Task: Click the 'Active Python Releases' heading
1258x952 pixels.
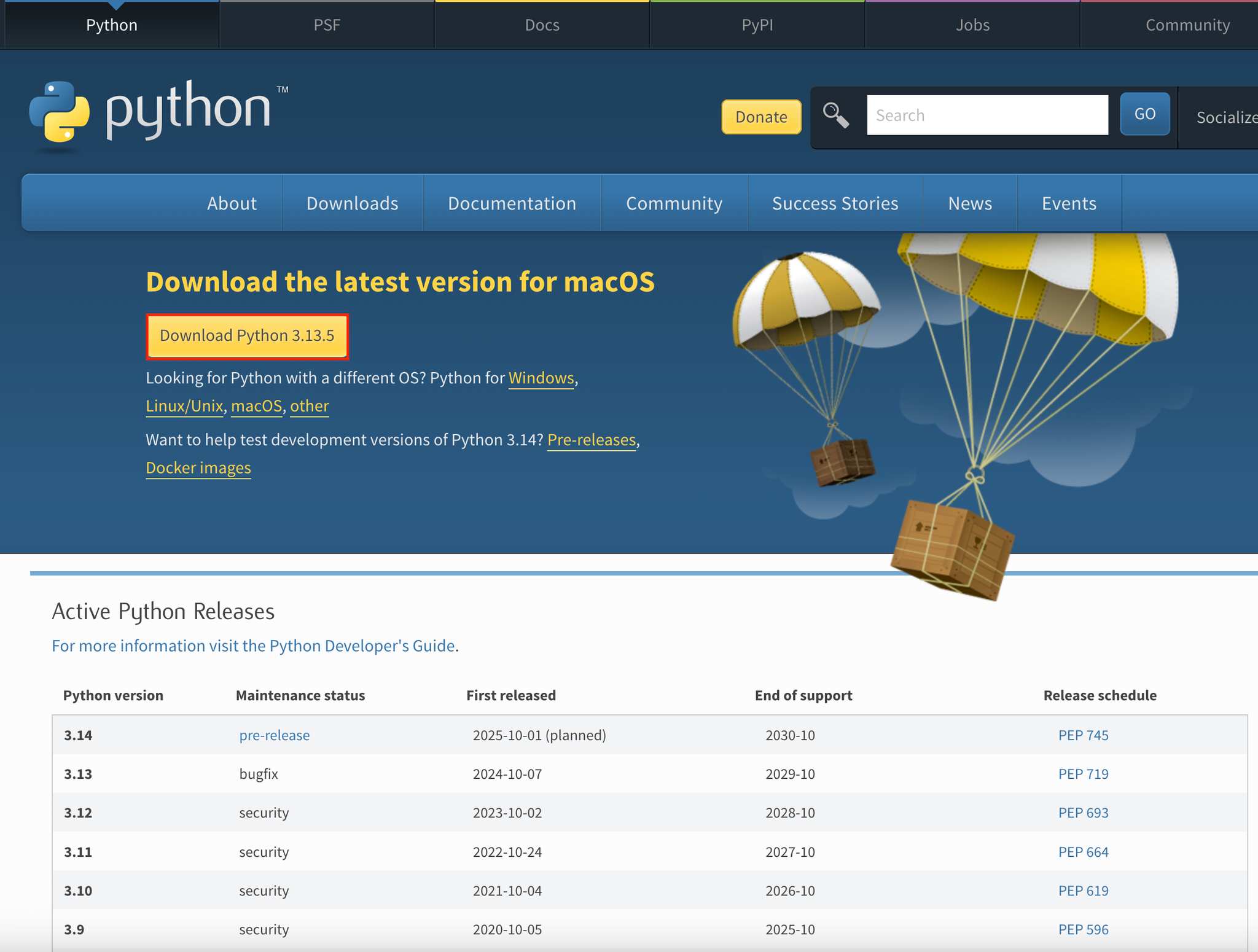Action: [163, 612]
